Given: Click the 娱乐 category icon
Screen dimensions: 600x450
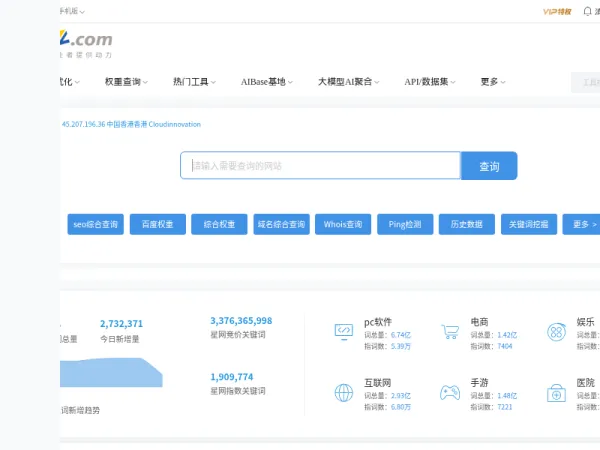Looking at the screenshot, I should [x=556, y=332].
